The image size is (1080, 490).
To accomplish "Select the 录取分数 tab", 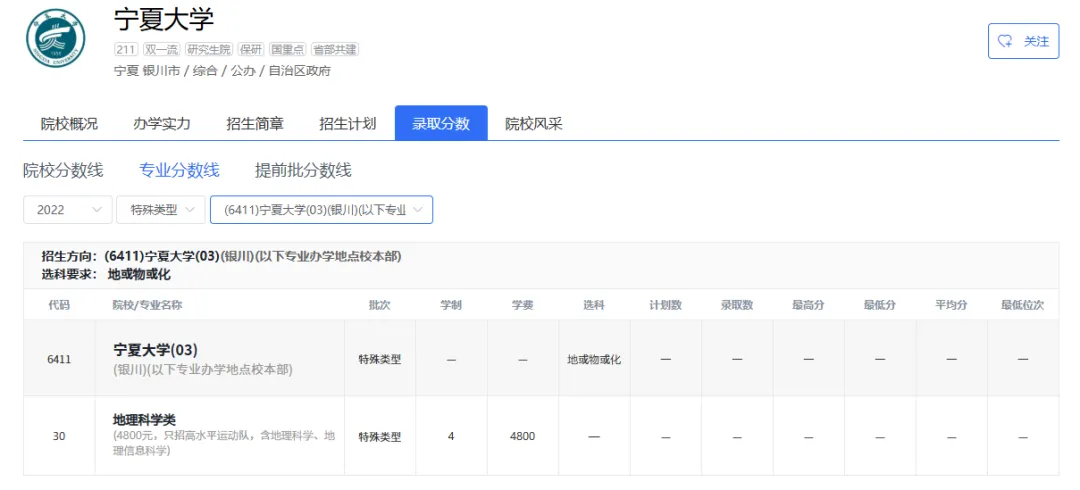I will pos(441,124).
